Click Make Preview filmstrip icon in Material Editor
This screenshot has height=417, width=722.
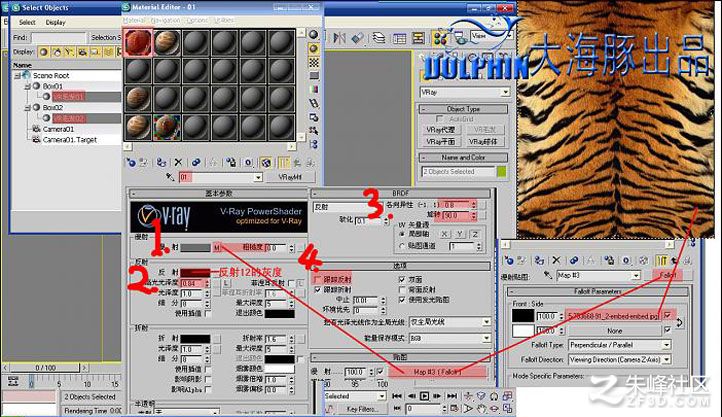pos(314,103)
